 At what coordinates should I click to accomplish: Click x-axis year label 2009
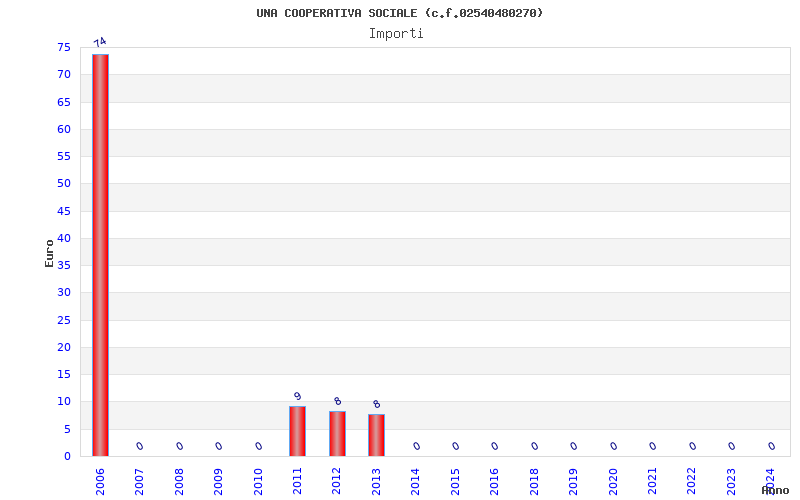tap(218, 482)
